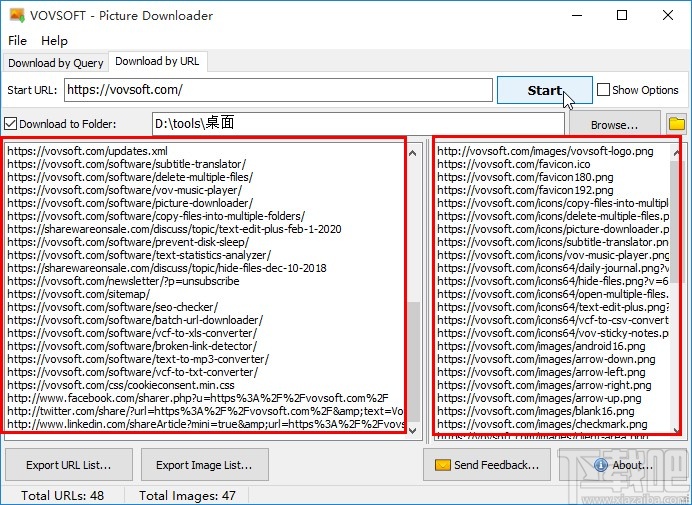Open the About... dialog button
This screenshot has height=505, width=692.
tap(623, 465)
